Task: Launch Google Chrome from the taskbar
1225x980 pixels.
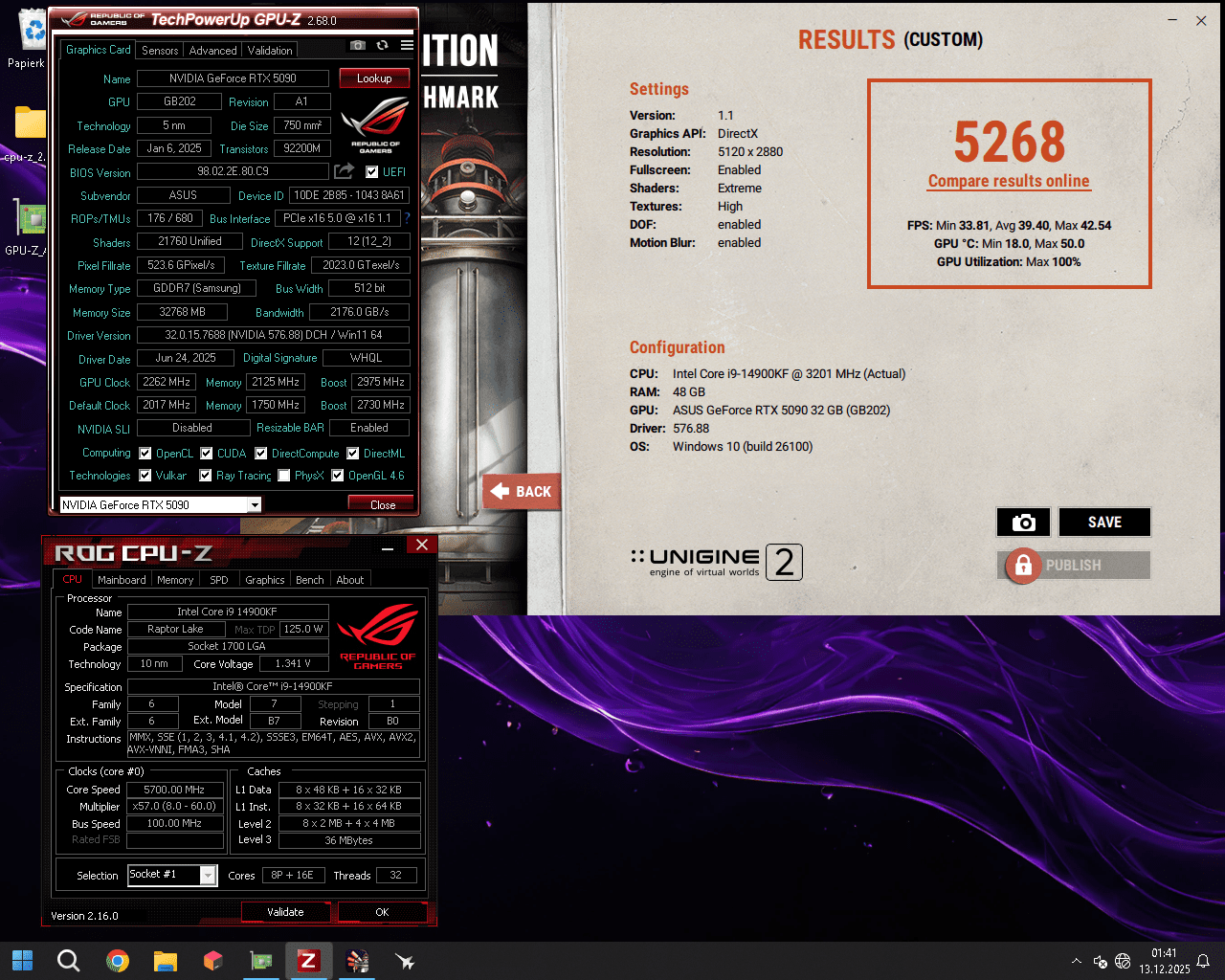Action: click(x=118, y=960)
